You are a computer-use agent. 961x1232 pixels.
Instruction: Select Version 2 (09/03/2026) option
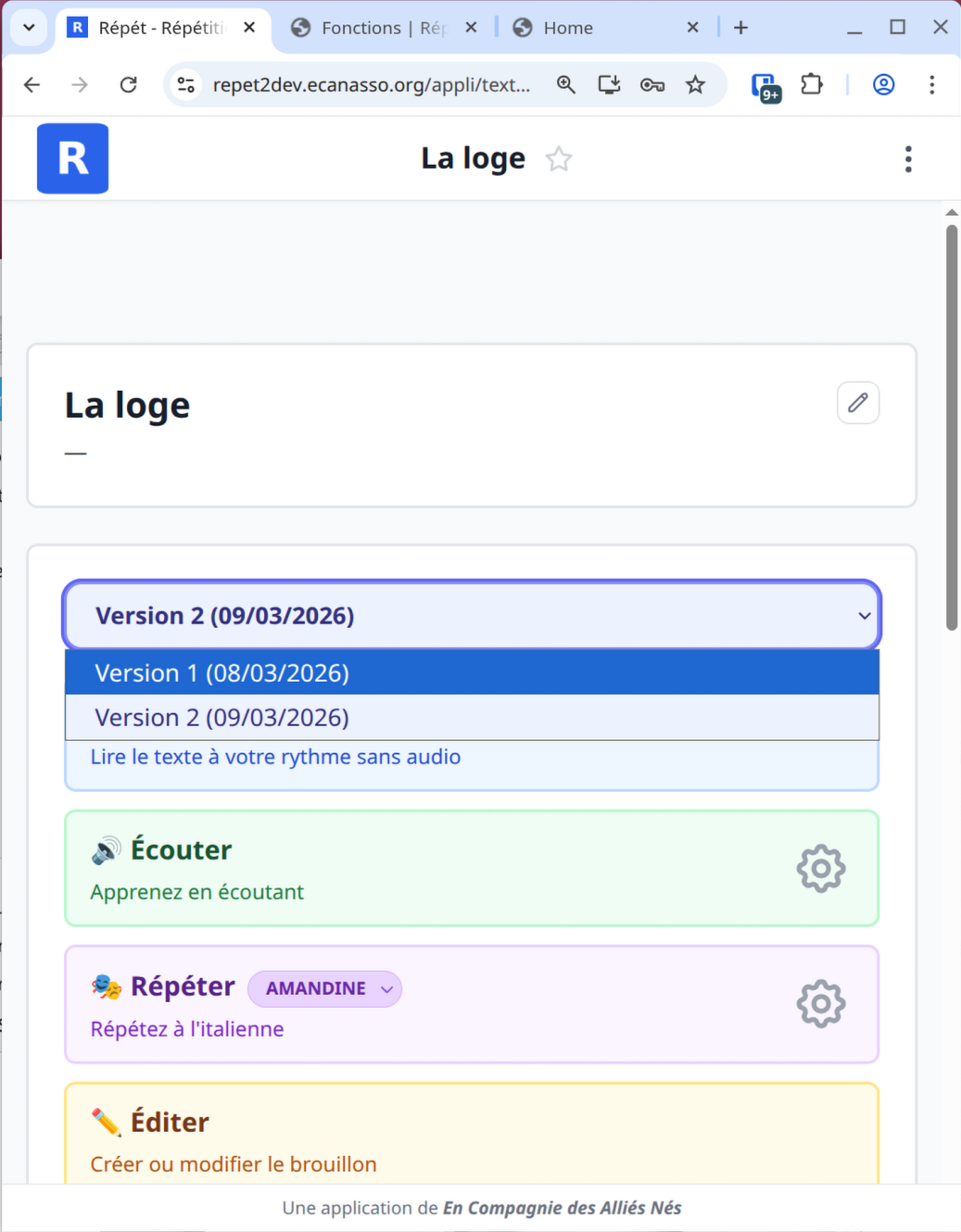(x=472, y=718)
